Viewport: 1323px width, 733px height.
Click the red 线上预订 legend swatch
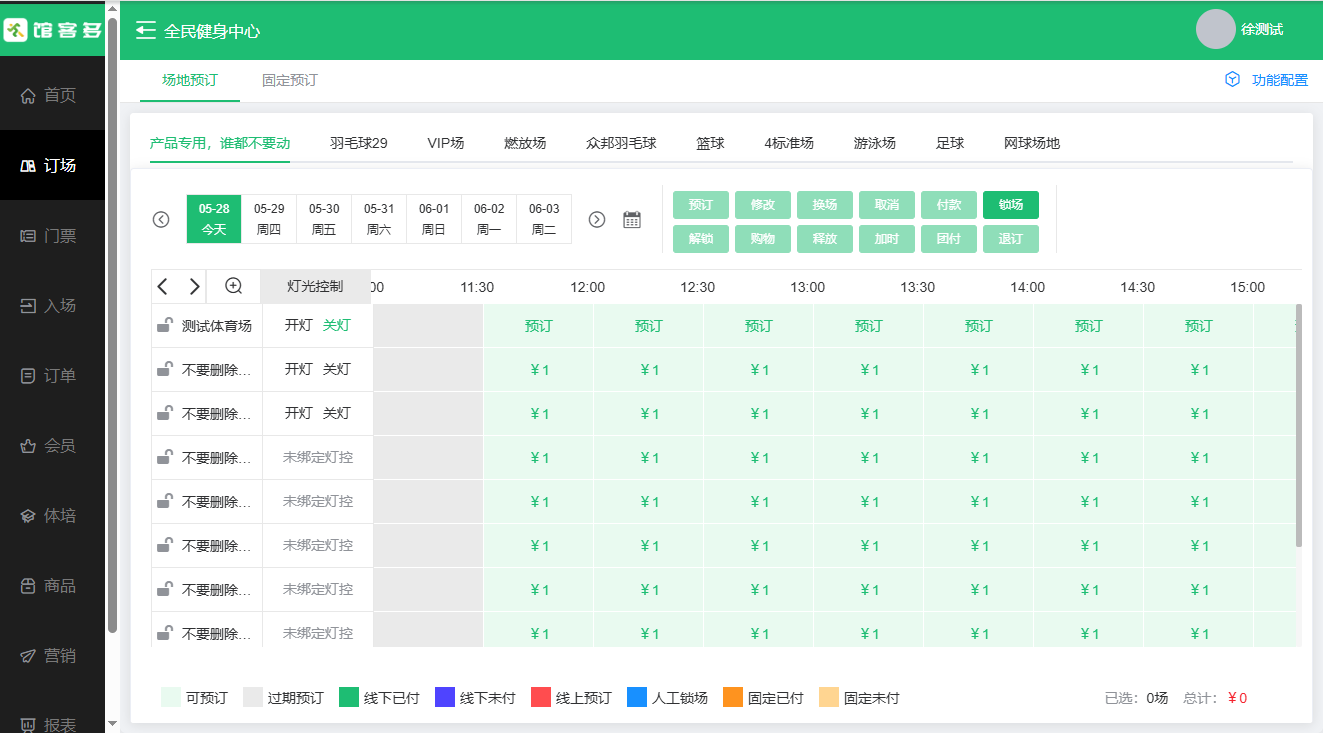coord(541,698)
